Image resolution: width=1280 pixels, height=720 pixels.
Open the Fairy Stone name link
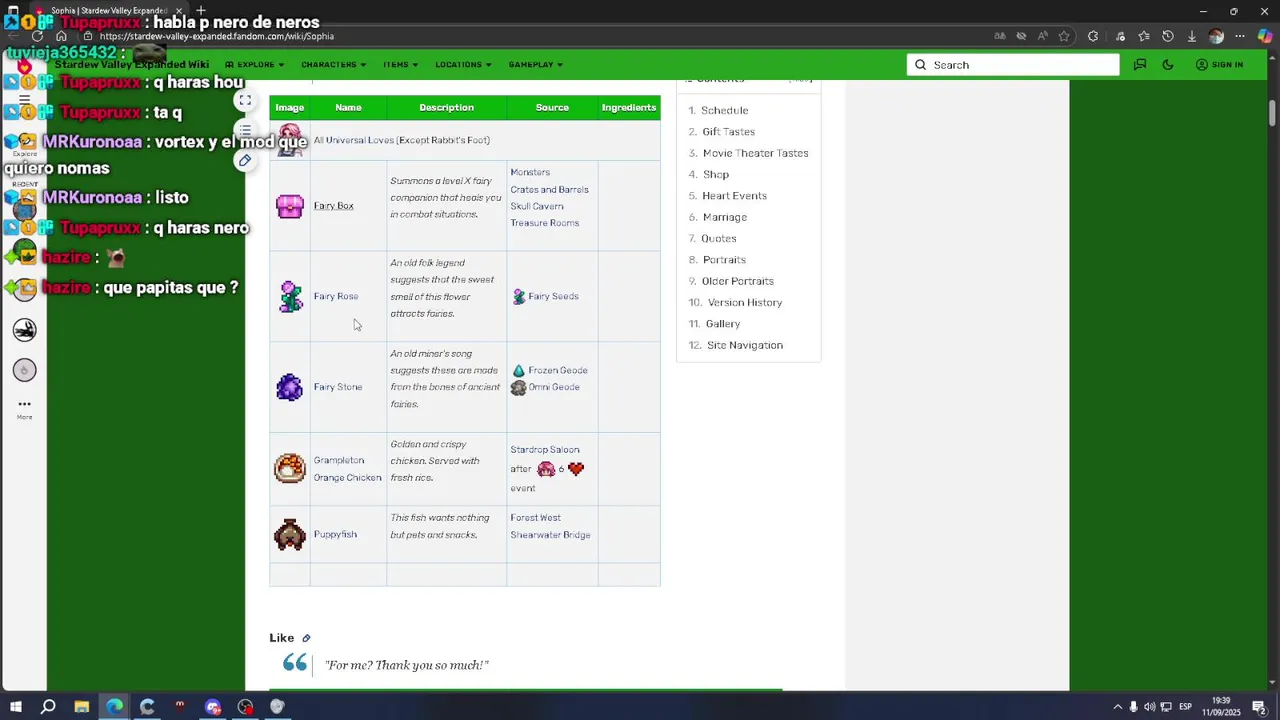coord(338,387)
